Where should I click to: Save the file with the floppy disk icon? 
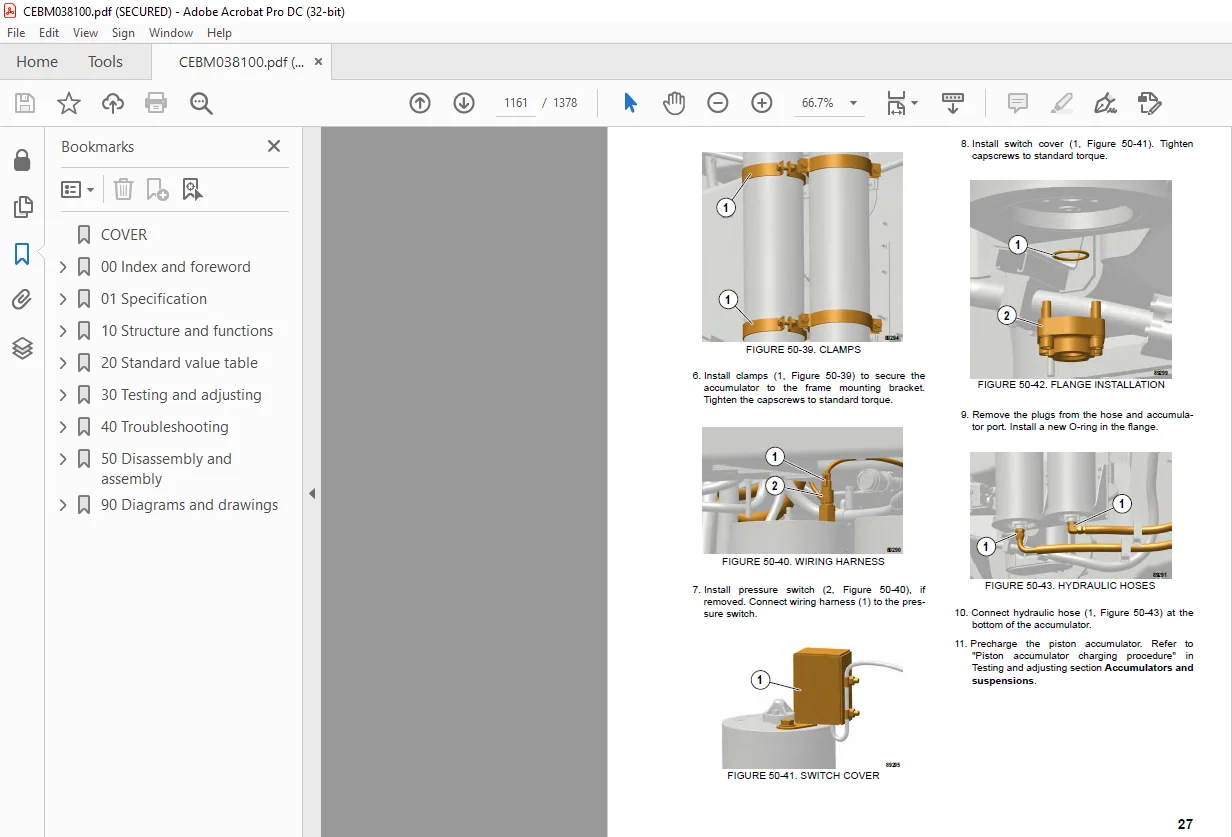point(25,103)
